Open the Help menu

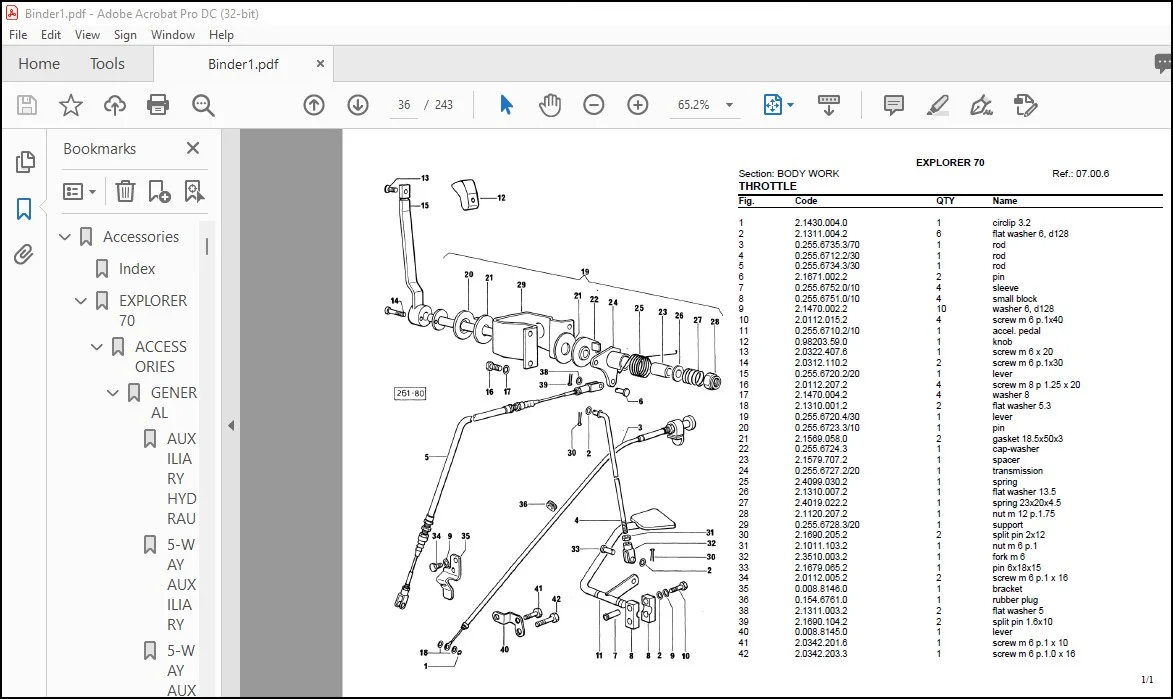pyautogui.click(x=221, y=34)
